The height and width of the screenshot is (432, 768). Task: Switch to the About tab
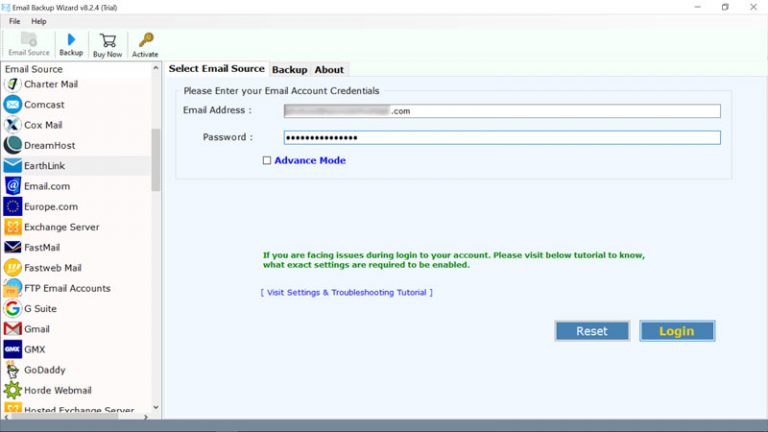(329, 70)
